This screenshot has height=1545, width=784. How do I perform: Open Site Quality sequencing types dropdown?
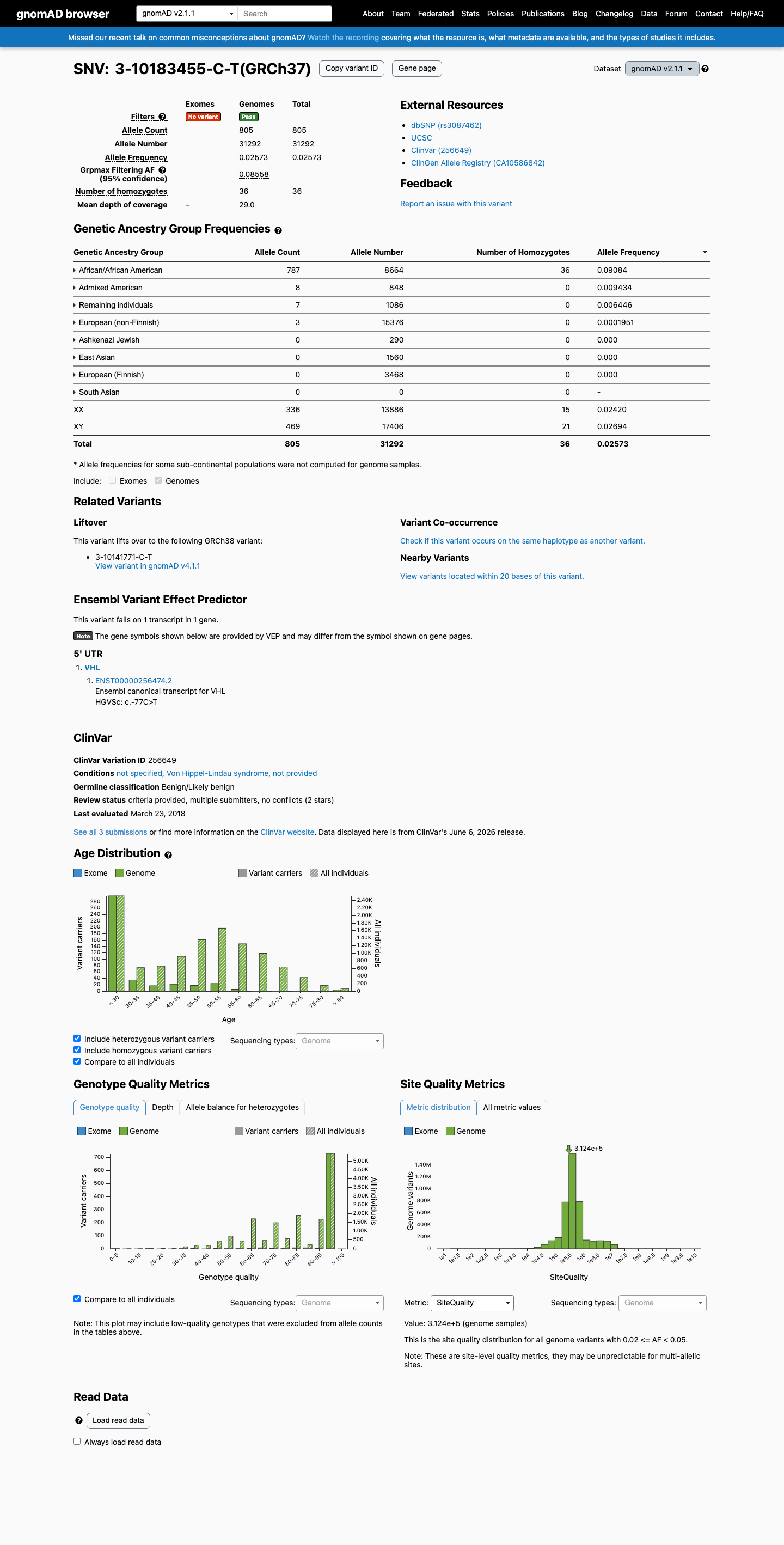pos(663,1303)
